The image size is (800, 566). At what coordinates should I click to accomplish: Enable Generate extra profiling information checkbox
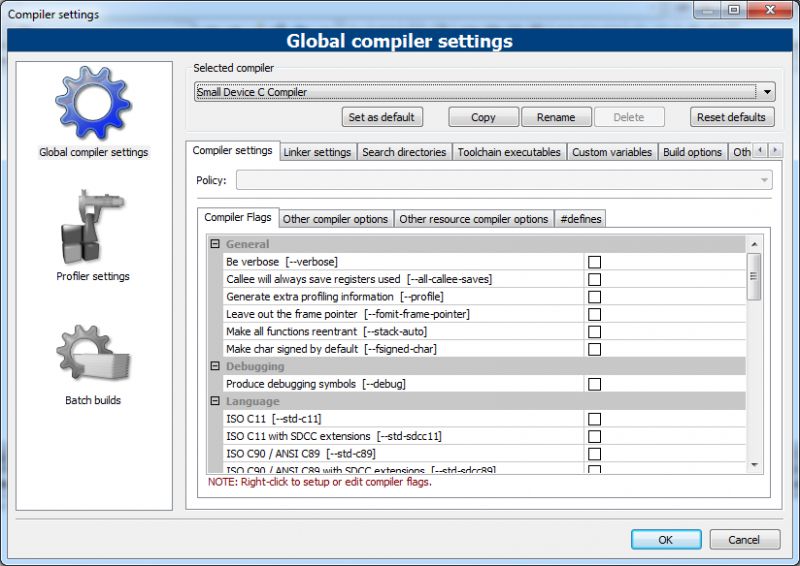tap(594, 297)
